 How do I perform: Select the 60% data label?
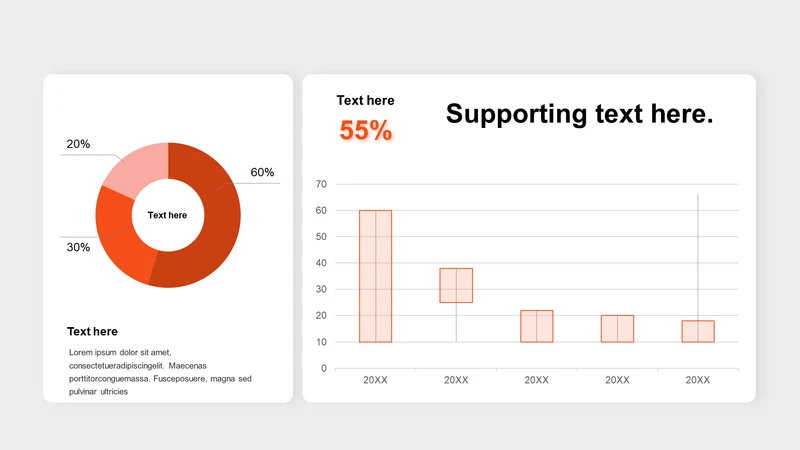262,172
